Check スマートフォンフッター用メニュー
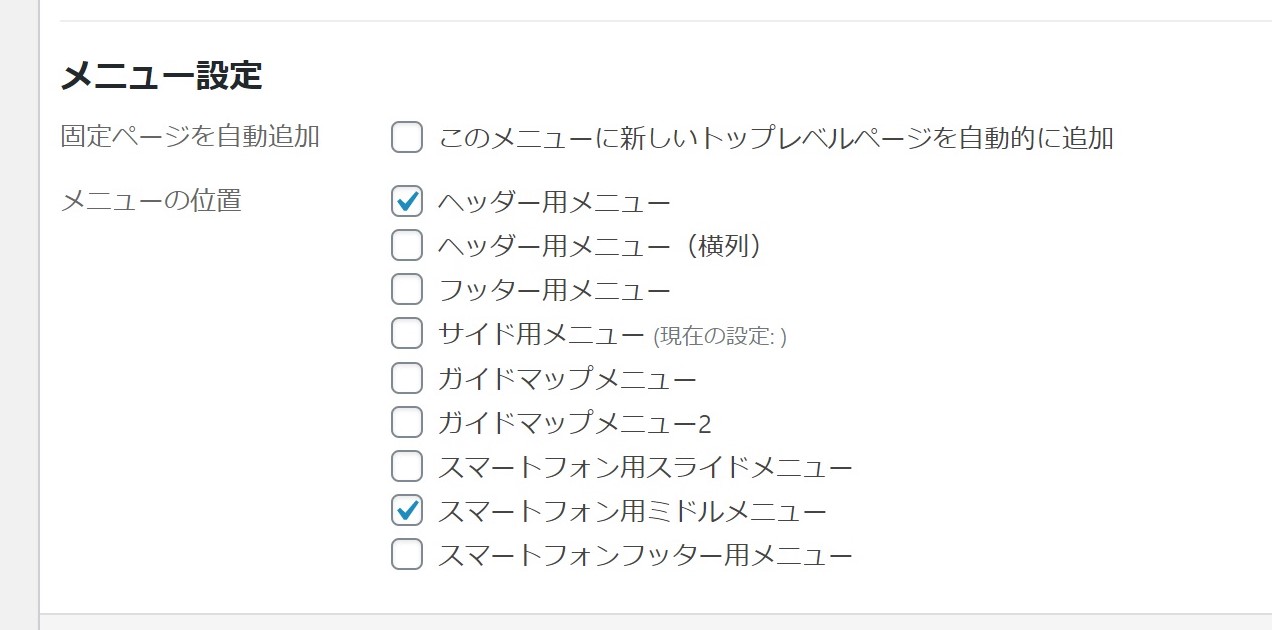The width and height of the screenshot is (1272, 630). click(406, 553)
